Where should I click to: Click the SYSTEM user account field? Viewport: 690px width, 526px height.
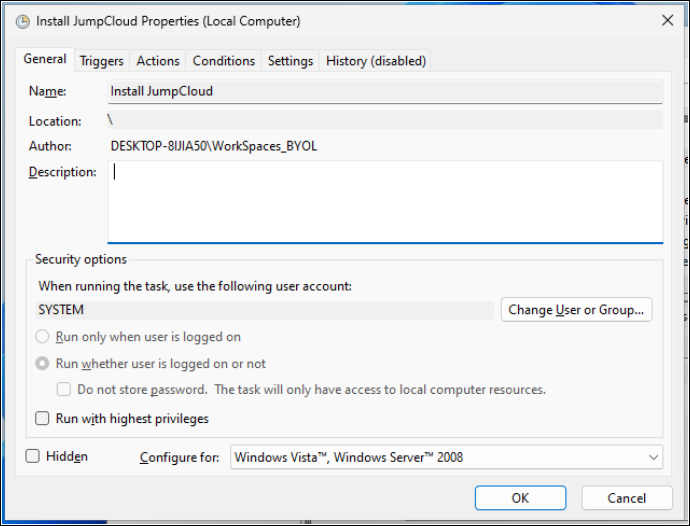point(265,310)
